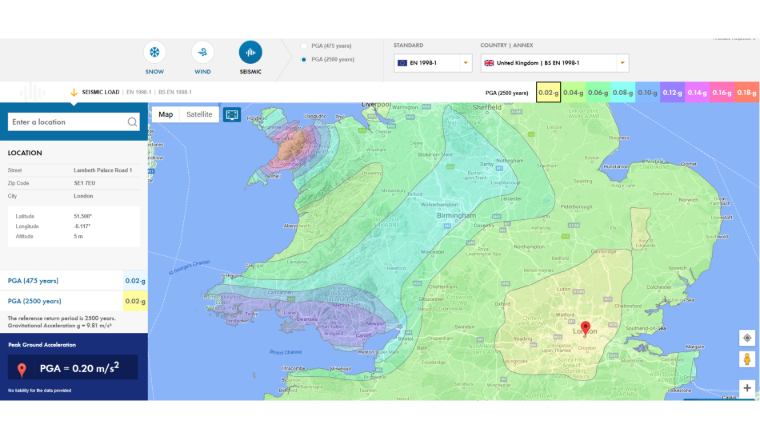Viewport: 760px width, 439px height.
Task: Select PGA (475 years) radio option
Action: click(304, 46)
